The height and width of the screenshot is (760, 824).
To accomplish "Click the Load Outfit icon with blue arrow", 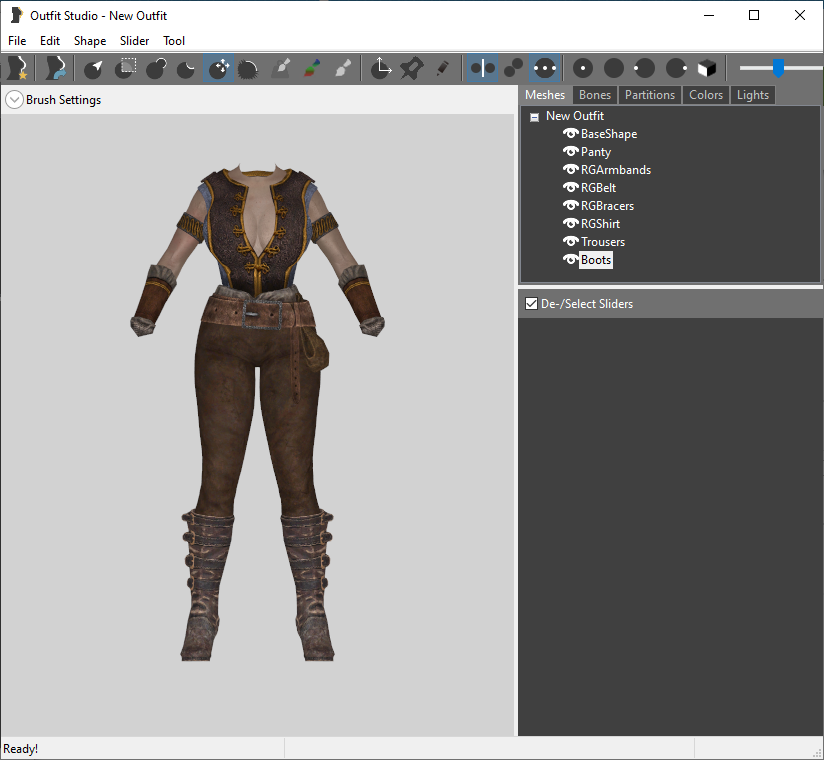I will [55, 68].
